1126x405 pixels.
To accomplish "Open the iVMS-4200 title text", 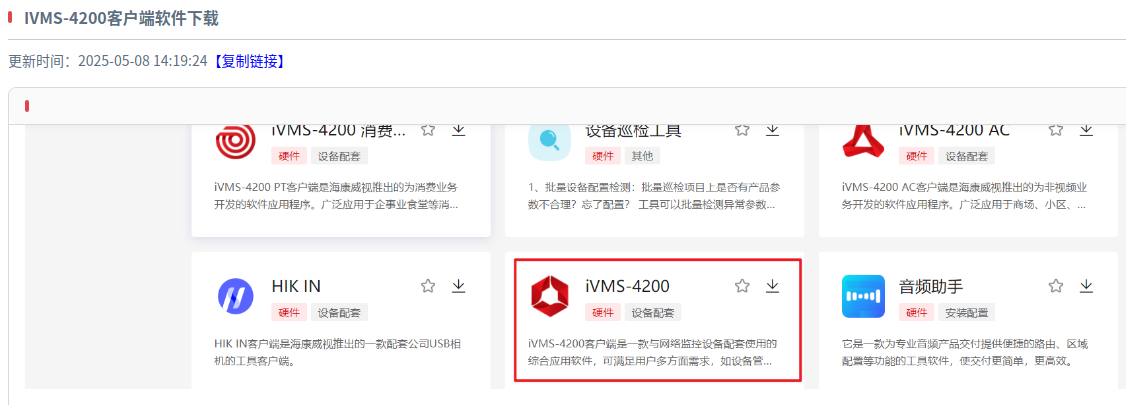I will click(x=628, y=287).
